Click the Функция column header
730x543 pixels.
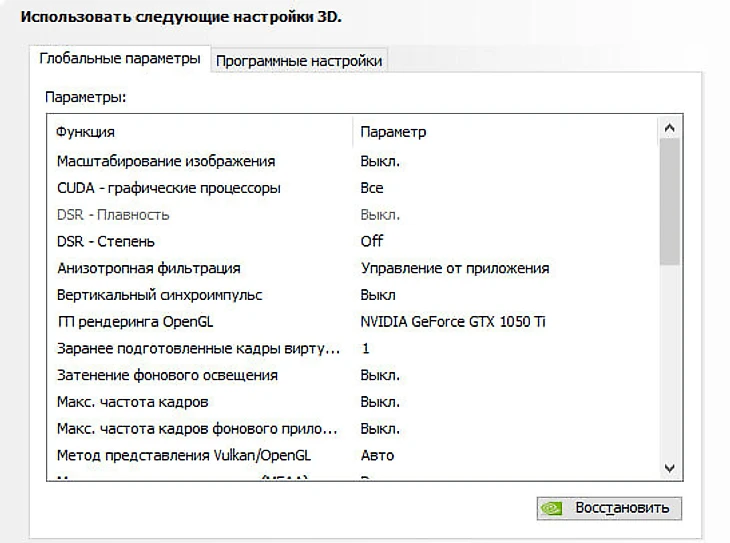pyautogui.click(x=86, y=132)
